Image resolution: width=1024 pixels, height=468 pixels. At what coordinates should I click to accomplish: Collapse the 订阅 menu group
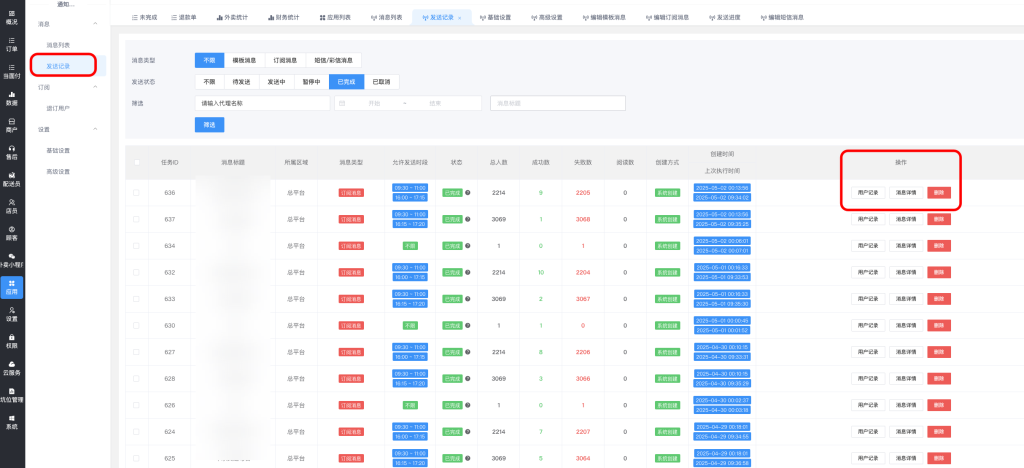coord(94,87)
